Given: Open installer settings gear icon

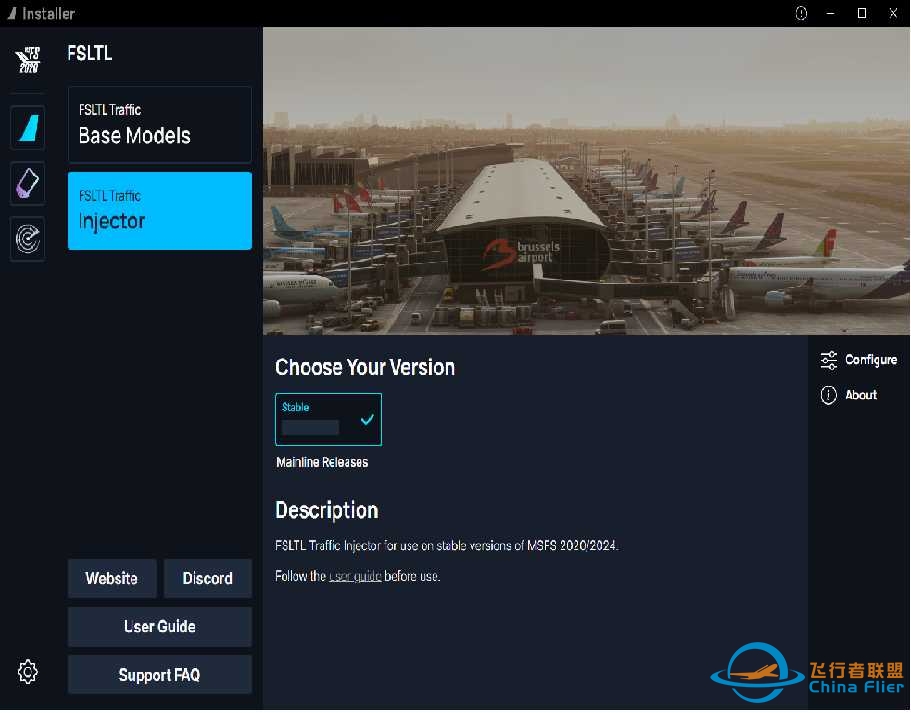Looking at the screenshot, I should [x=28, y=672].
